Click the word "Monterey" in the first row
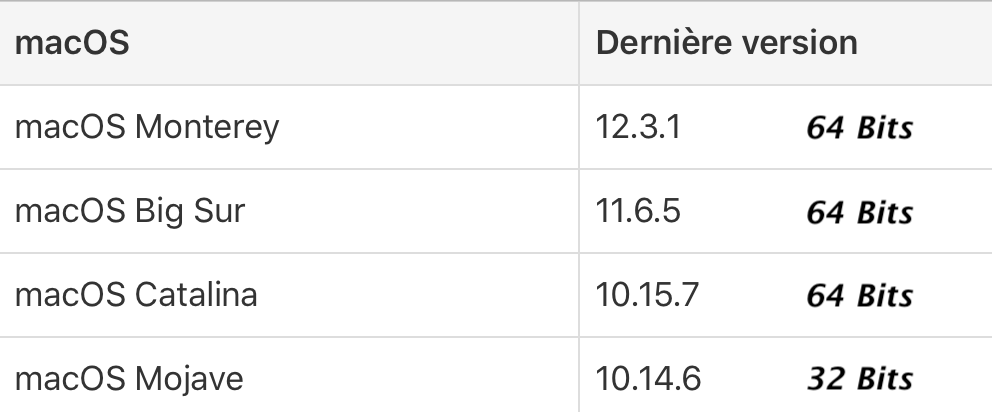The width and height of the screenshot is (992, 412). pyautogui.click(x=206, y=128)
